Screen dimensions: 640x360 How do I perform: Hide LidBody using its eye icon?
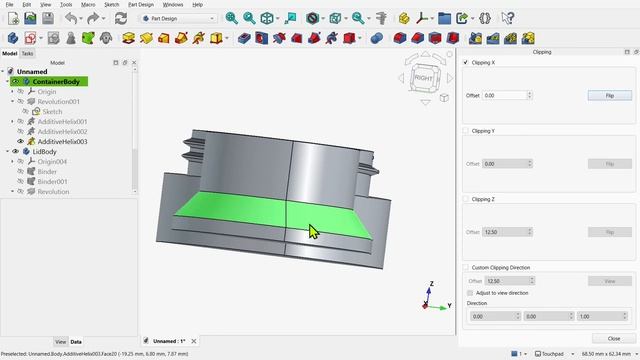click(x=15, y=151)
